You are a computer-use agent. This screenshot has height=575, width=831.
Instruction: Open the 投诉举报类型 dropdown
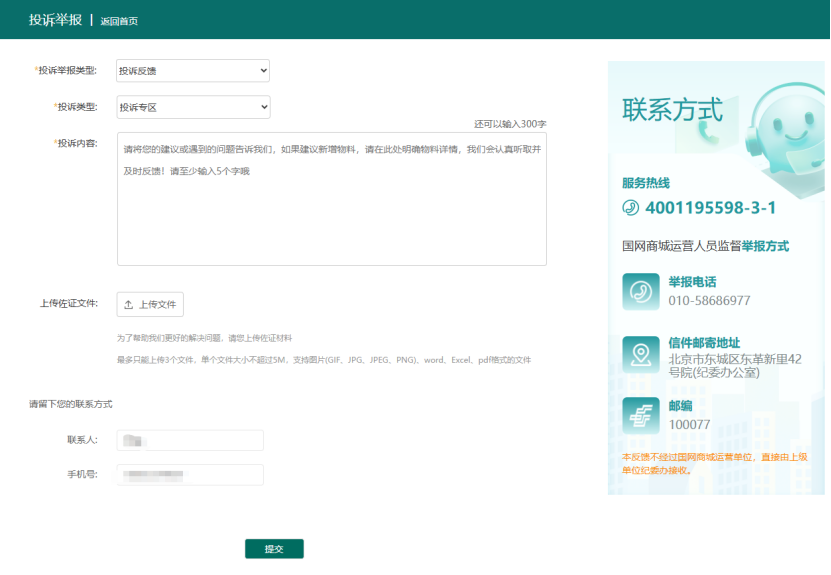pyautogui.click(x=193, y=71)
